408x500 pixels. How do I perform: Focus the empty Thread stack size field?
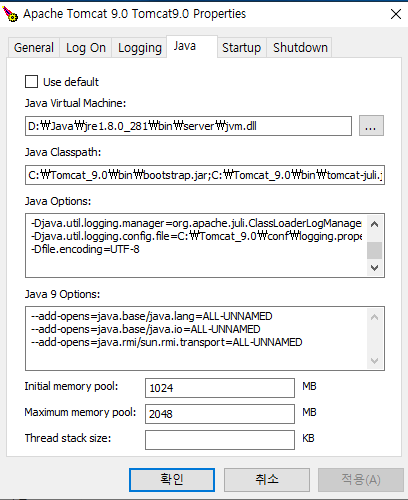click(x=220, y=440)
